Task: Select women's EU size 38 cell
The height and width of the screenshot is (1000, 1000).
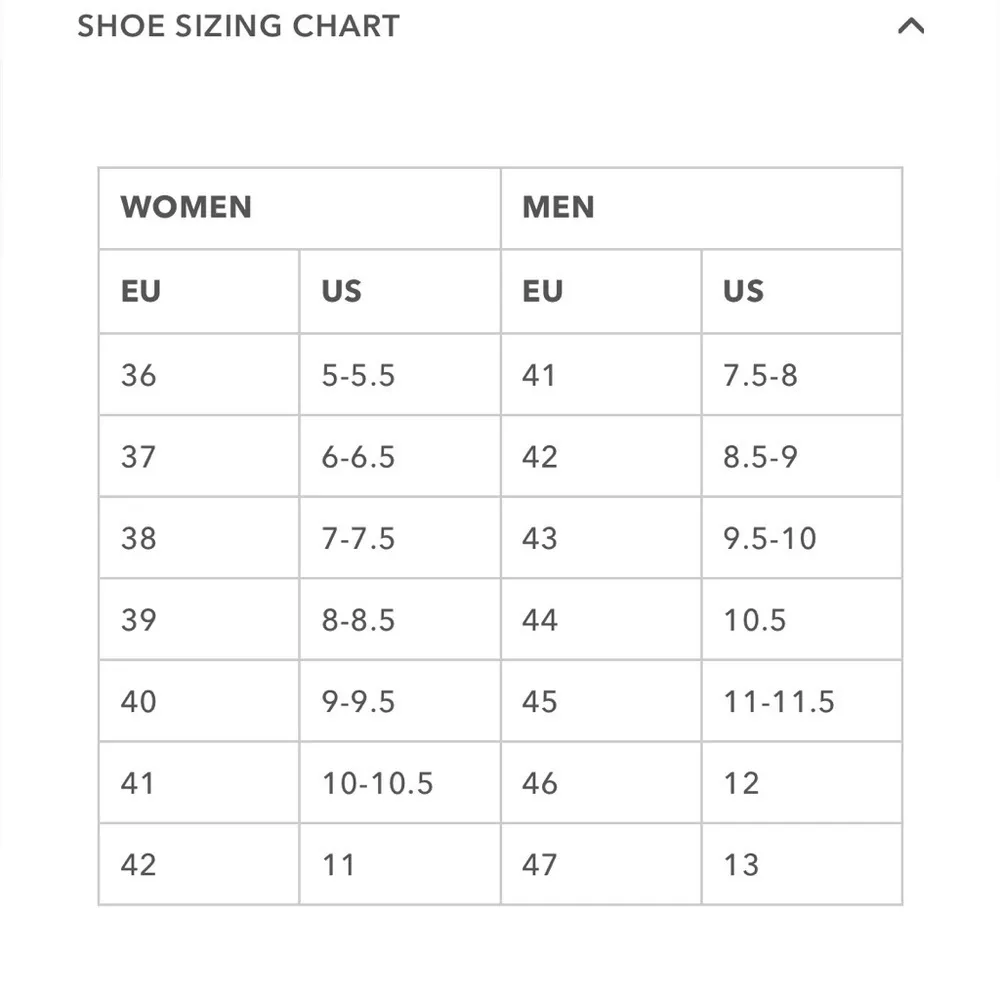Action: pyautogui.click(x=139, y=539)
